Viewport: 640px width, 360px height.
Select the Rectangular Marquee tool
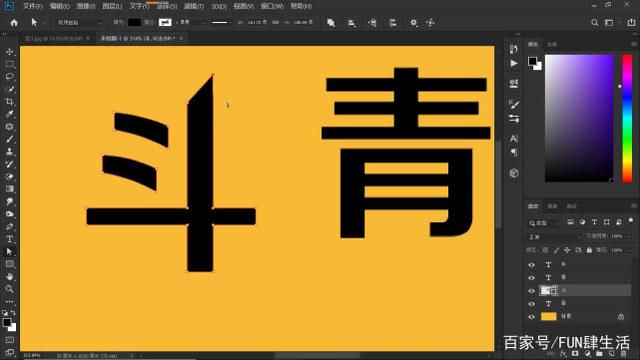9,64
